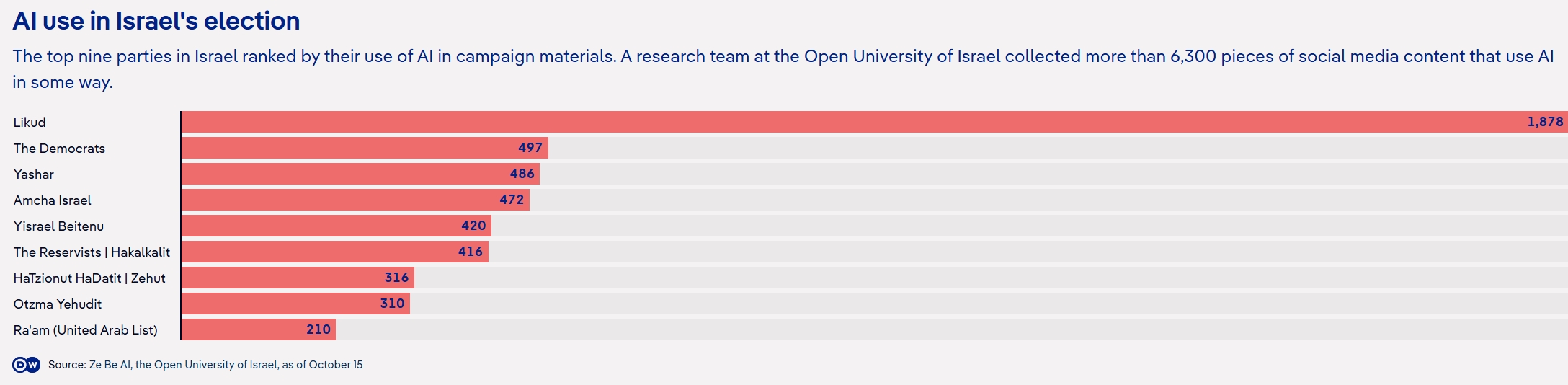The height and width of the screenshot is (385, 1568).
Task: Click the Yashar bar with 486
Action: 360,174
